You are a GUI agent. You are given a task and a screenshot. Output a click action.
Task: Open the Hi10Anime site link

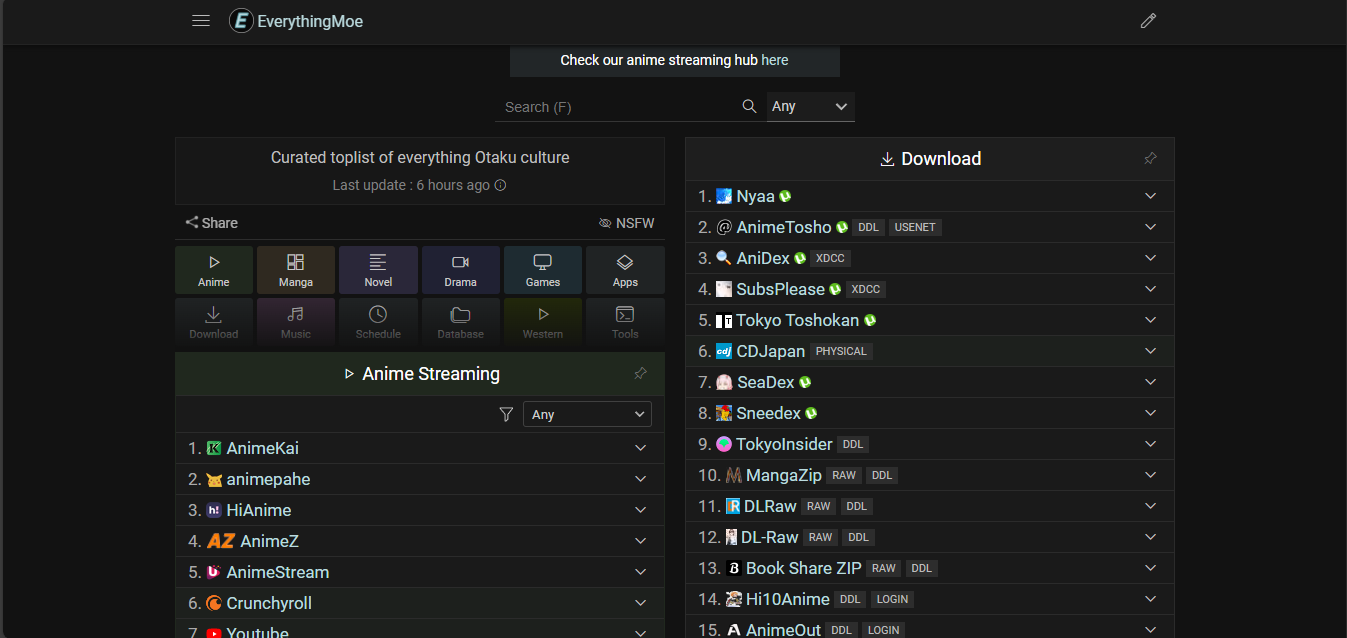tap(787, 599)
